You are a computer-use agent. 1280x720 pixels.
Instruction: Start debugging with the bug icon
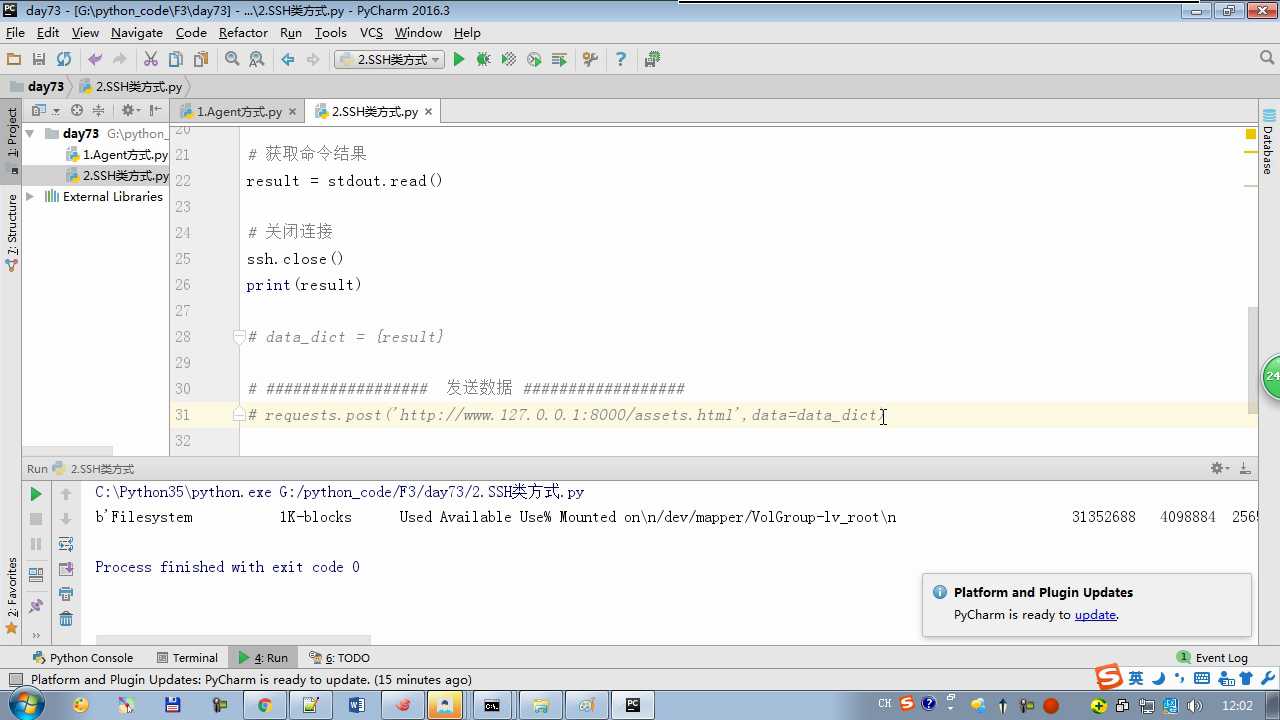[x=484, y=60]
